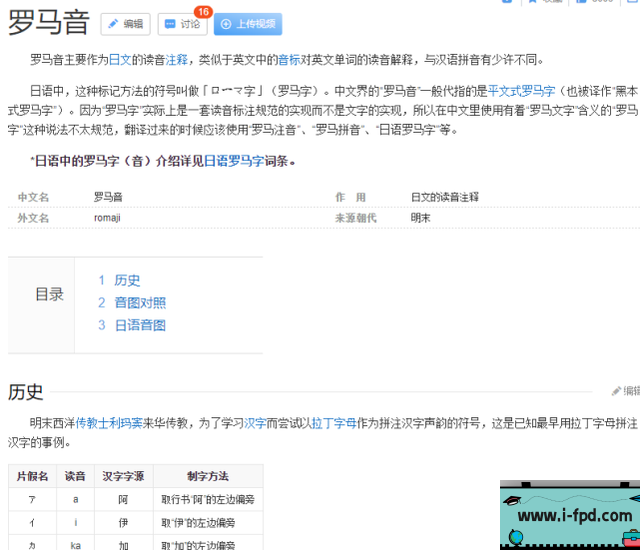Image resolution: width=640 pixels, height=550 pixels.
Task: Click the www.i-fpd.com banner image
Action: [570, 515]
